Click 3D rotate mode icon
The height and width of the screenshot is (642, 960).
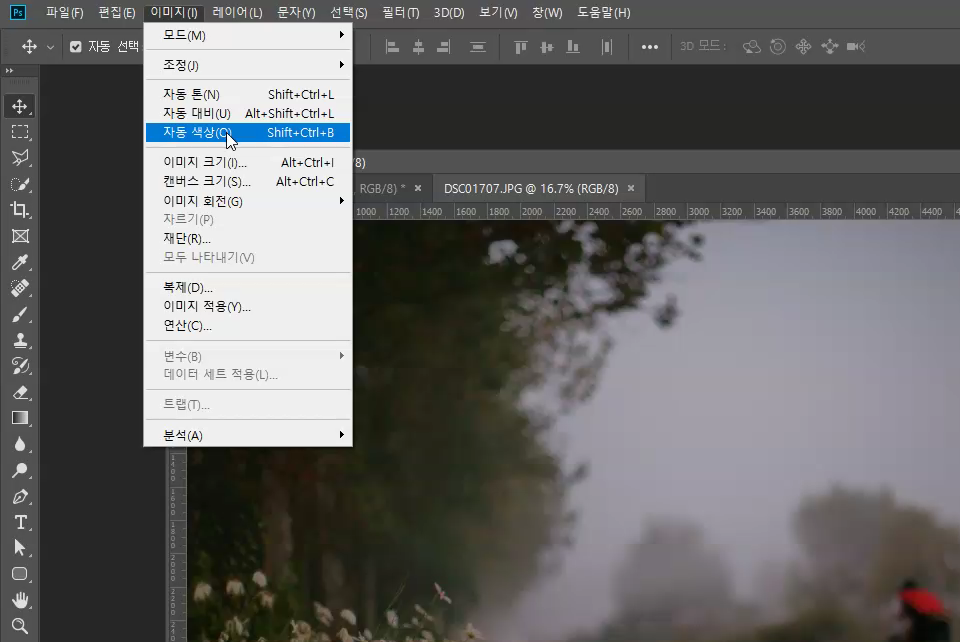(751, 47)
